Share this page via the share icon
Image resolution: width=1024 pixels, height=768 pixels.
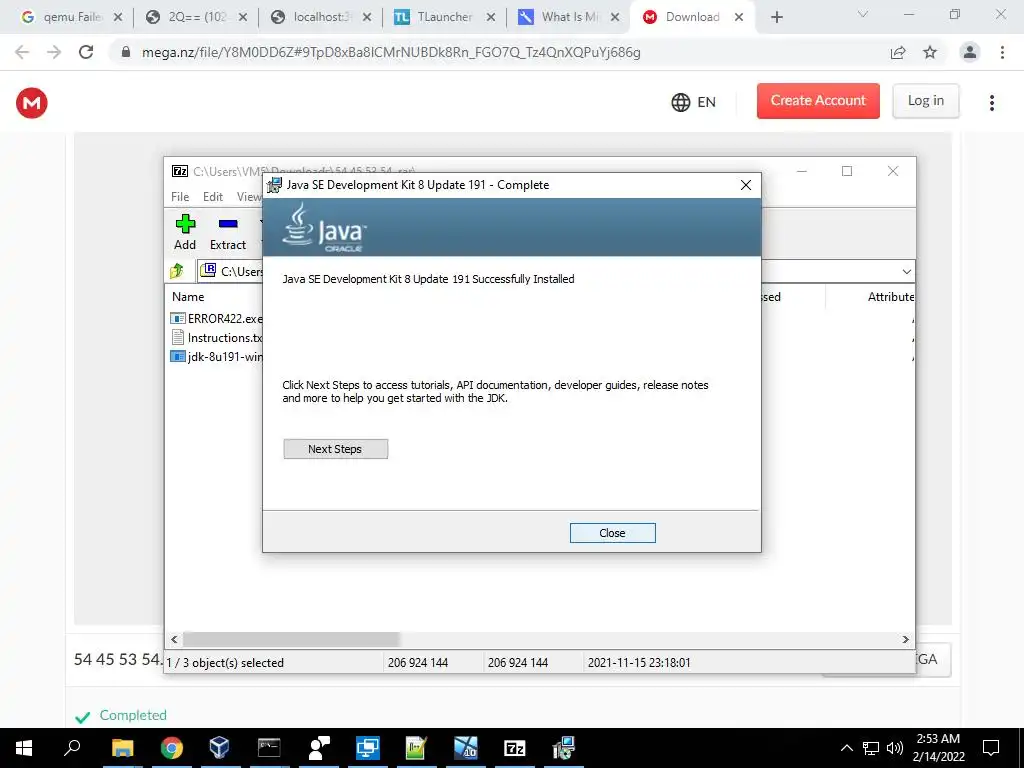pyautogui.click(x=898, y=52)
